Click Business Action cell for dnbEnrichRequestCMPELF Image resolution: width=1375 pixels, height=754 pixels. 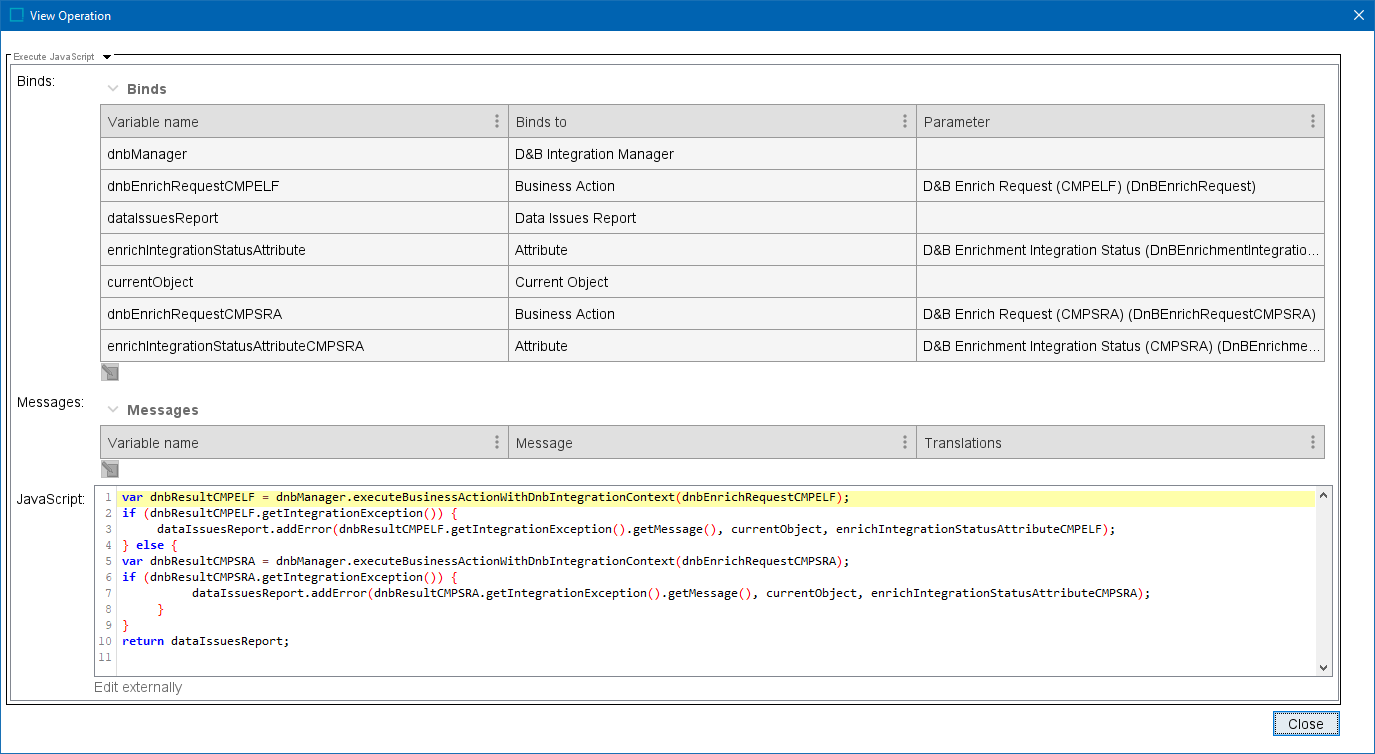coord(712,186)
